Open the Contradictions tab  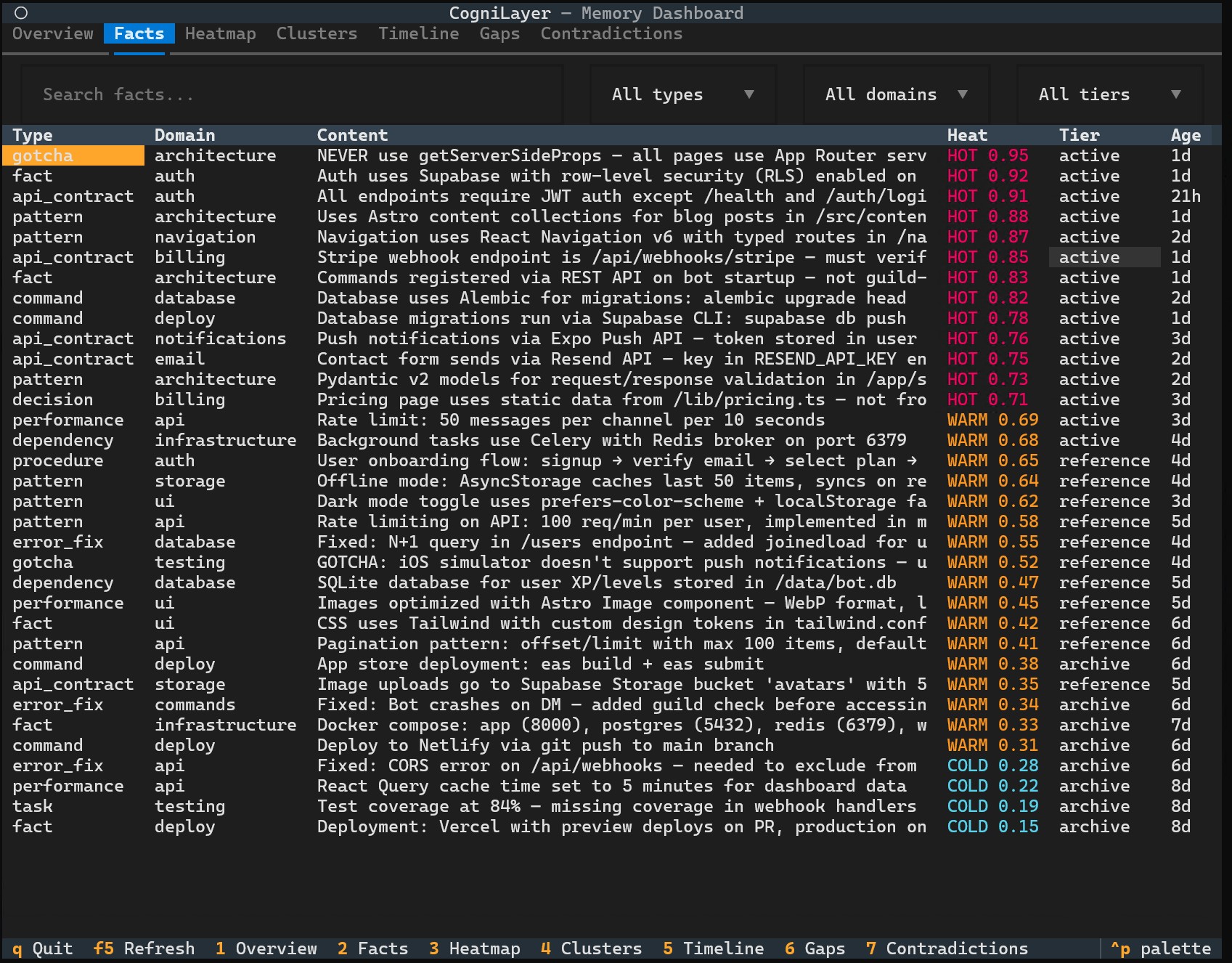612,33
